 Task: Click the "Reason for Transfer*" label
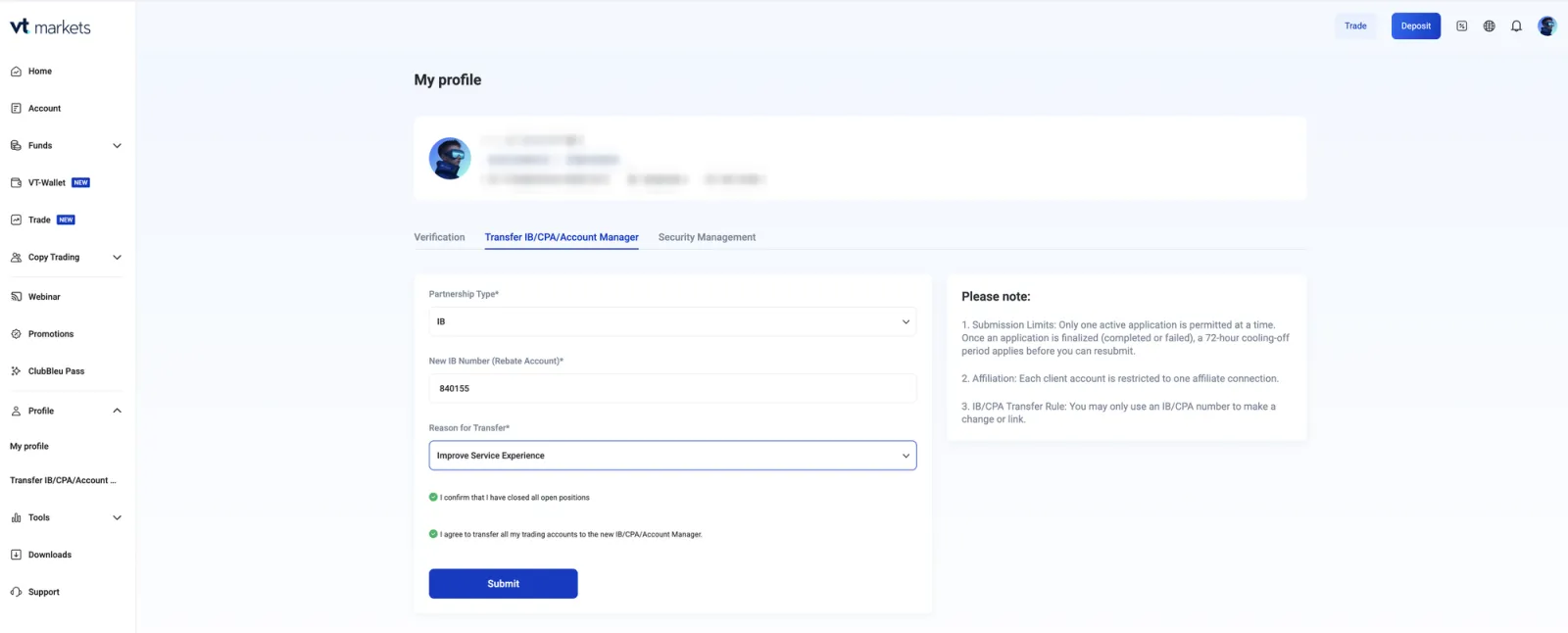[469, 428]
